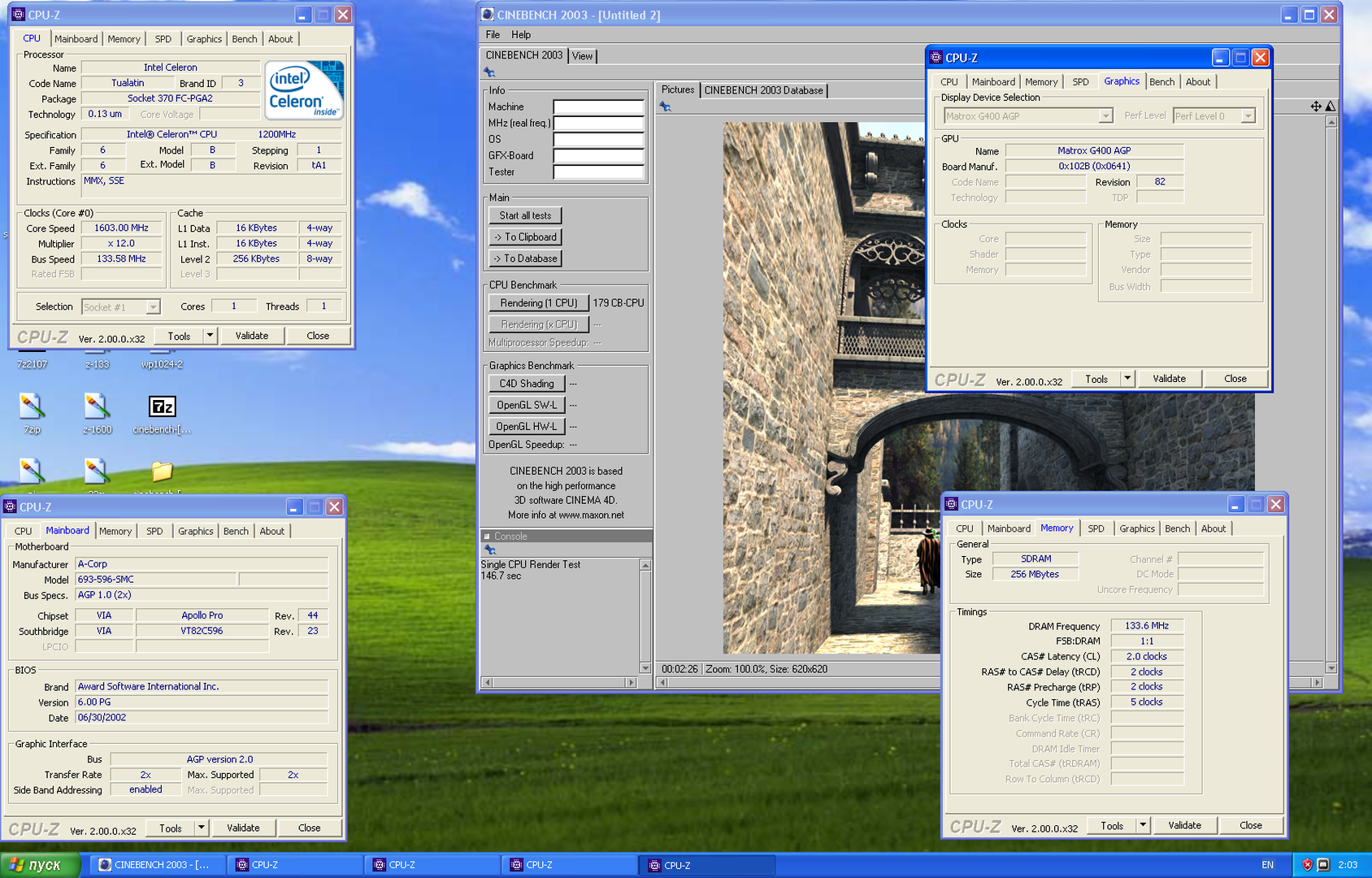The image size is (1372, 878).
Task: Click Validate in CPU-Z Memory window
Action: pyautogui.click(x=1184, y=825)
